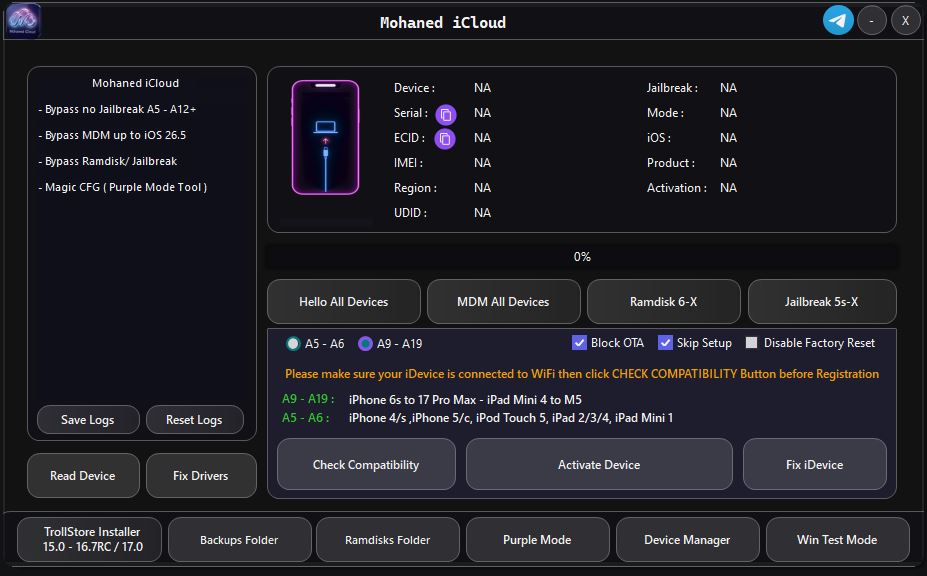Enter Purple Mode

pos(537,539)
